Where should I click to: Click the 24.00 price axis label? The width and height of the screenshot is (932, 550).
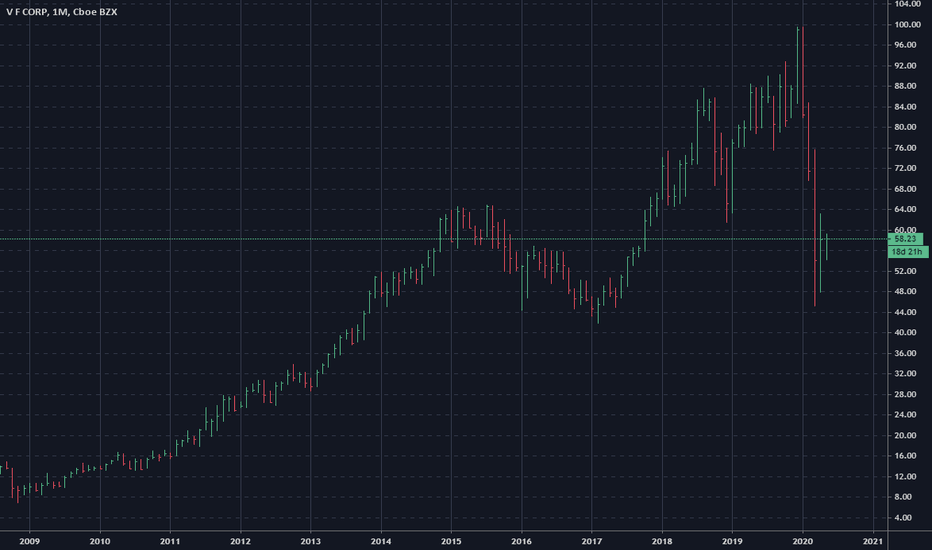pos(905,414)
